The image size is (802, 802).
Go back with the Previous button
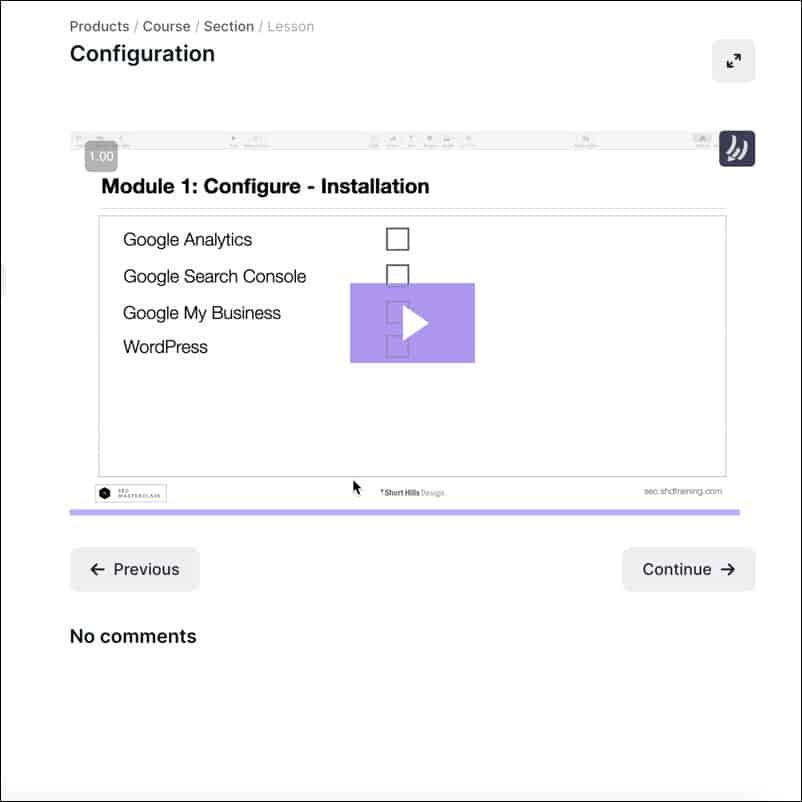[135, 569]
